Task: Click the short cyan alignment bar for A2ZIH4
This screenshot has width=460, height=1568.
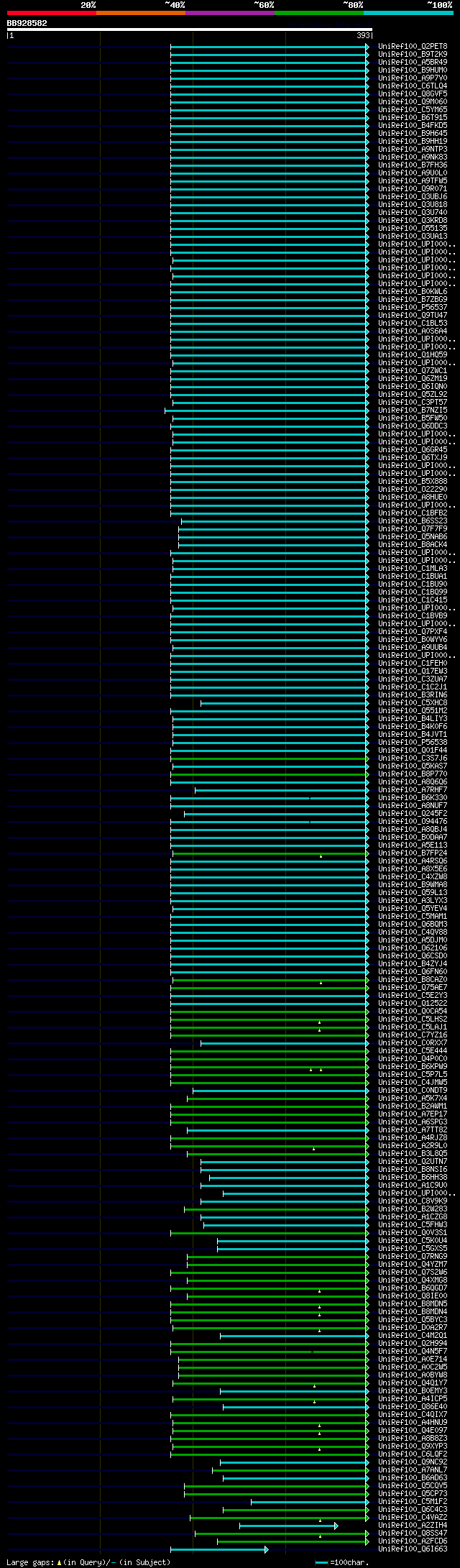Action: click(x=287, y=1526)
